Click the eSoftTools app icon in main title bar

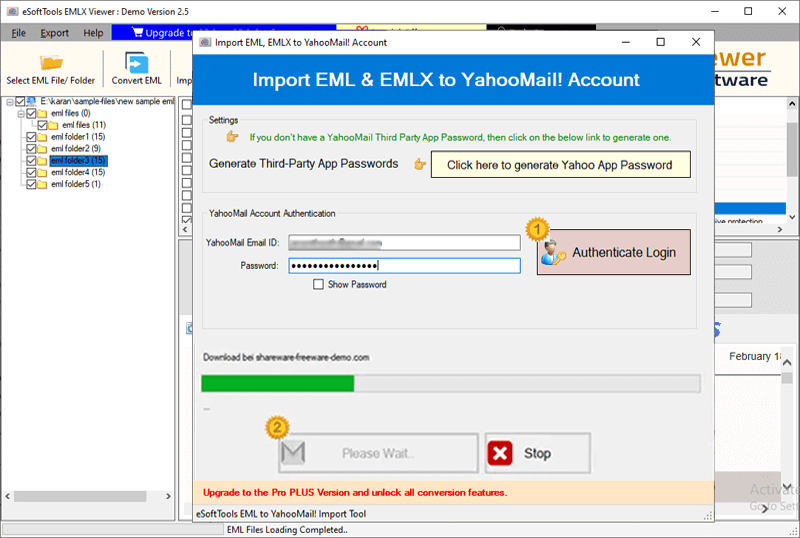coord(13,11)
